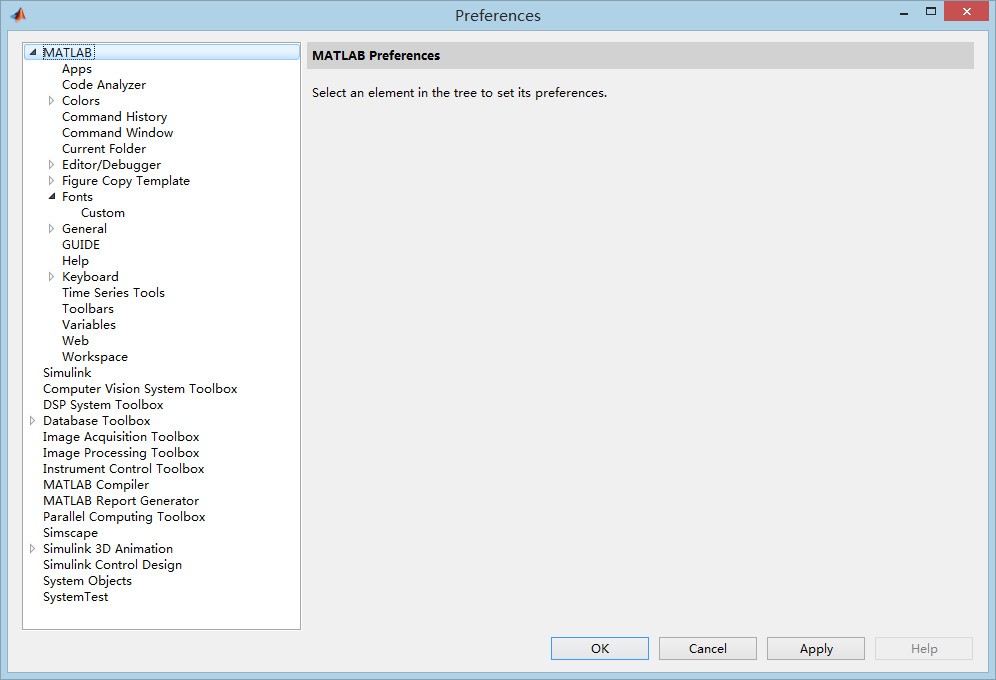Image resolution: width=996 pixels, height=680 pixels.
Task: Expand the Keyboard preferences node
Action: [52, 277]
